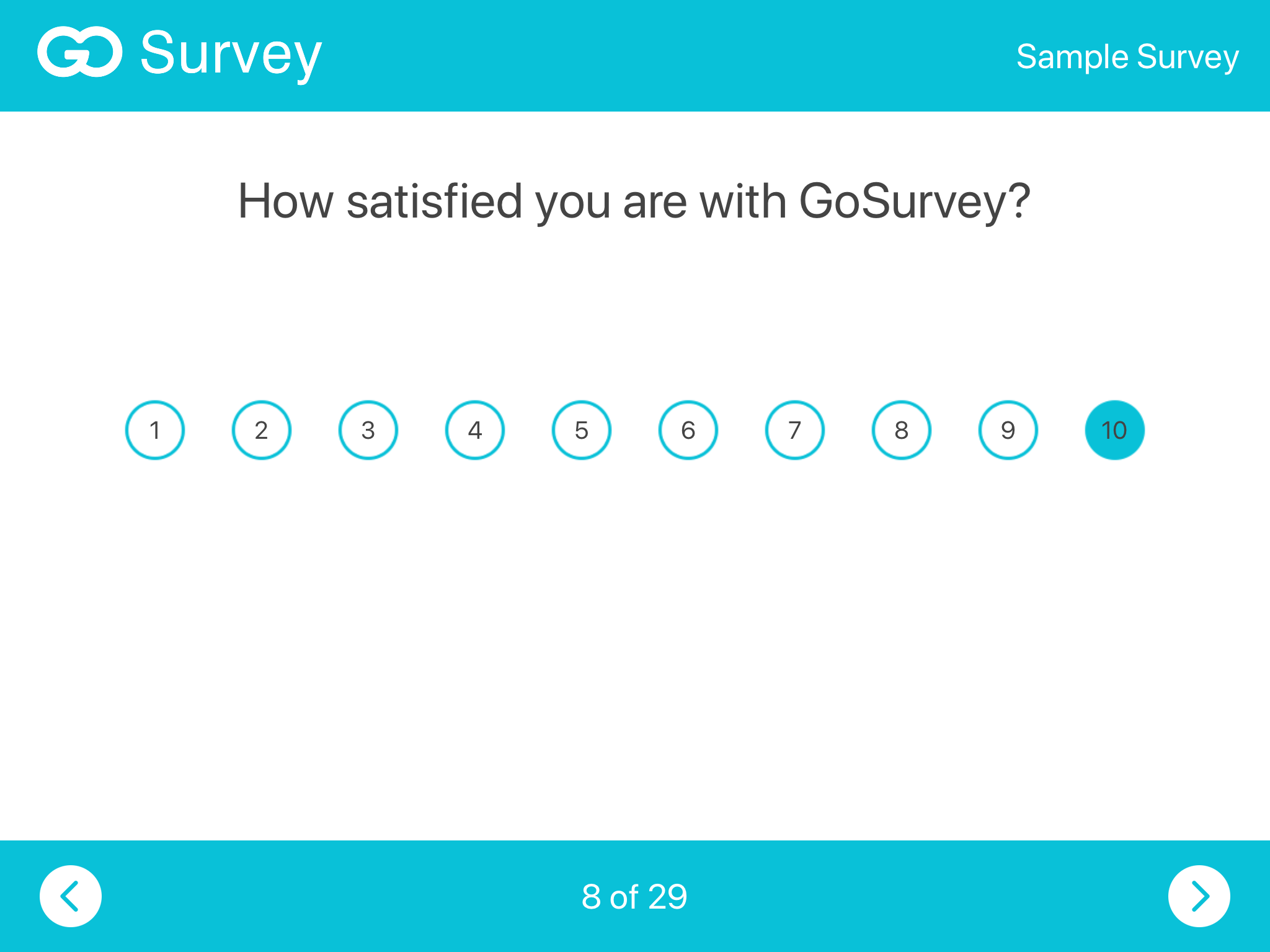Viewport: 1270px width, 952px height.
Task: Advance to the next survey question
Action: (1199, 896)
